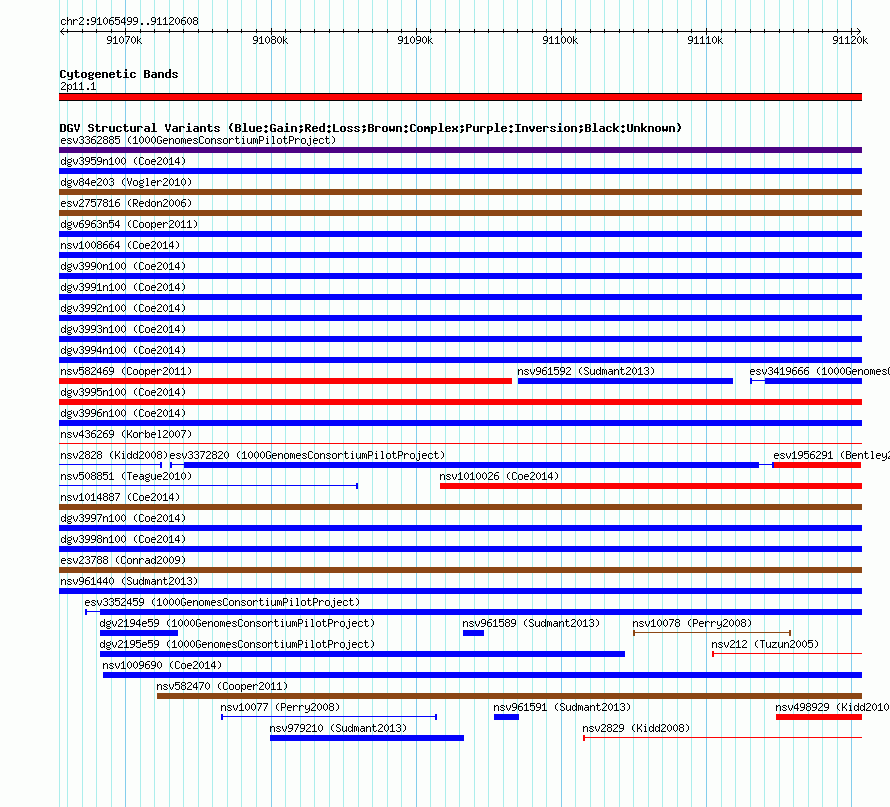Select small blue nsv961589 bar
This screenshot has height=807, width=890.
[473, 633]
